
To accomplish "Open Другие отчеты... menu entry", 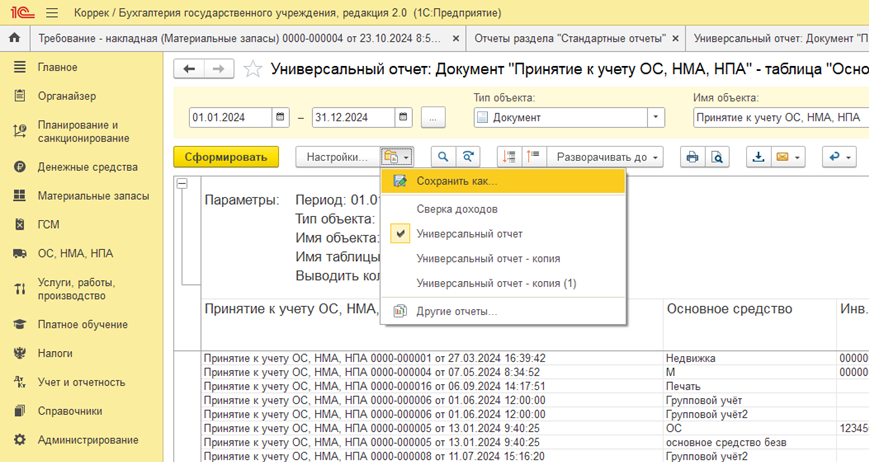I will pos(503,311).
